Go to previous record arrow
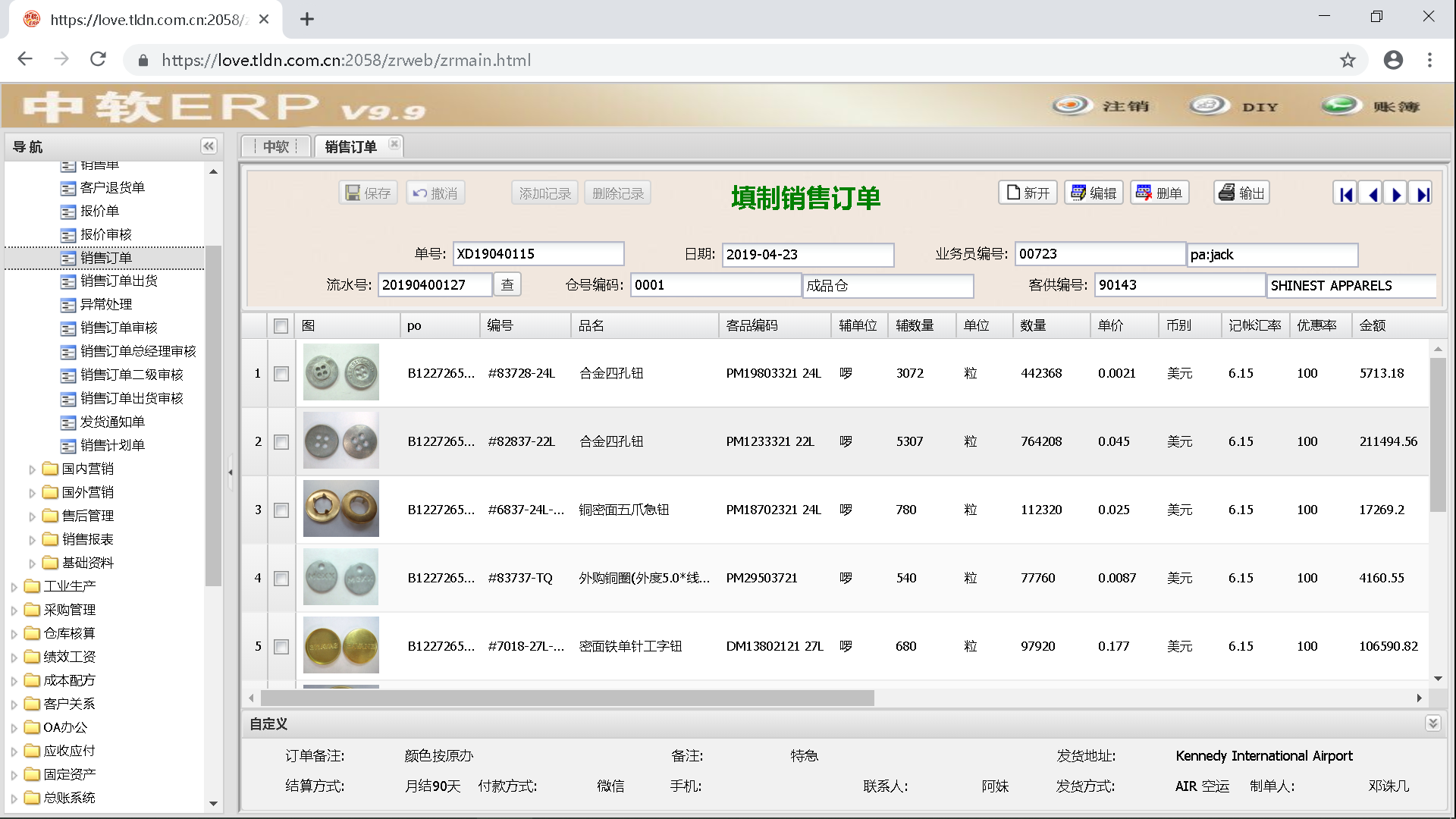The image size is (1456, 819). [1370, 194]
